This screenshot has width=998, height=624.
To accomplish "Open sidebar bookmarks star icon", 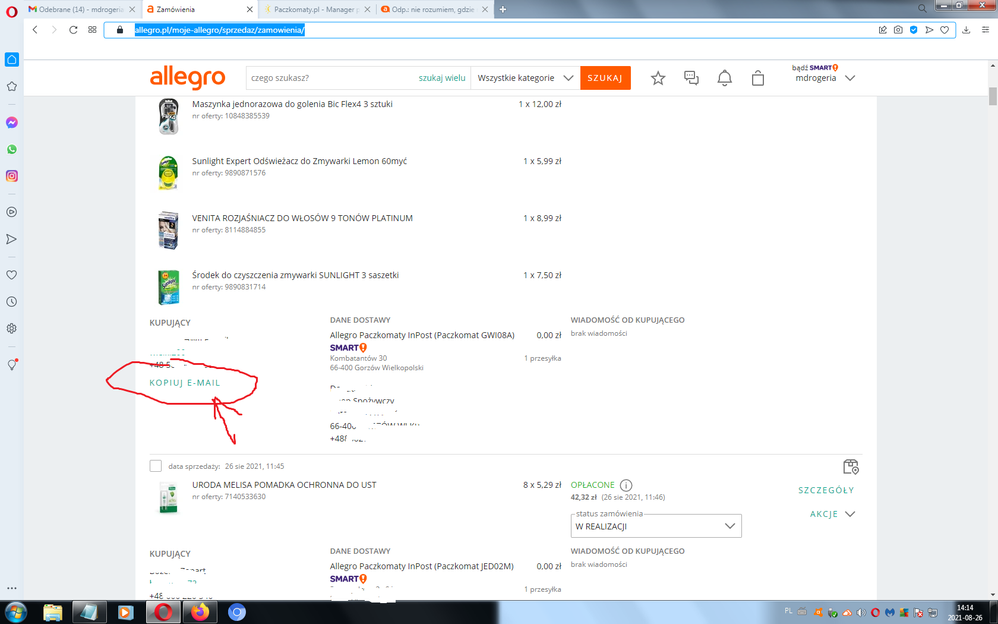I will (x=11, y=86).
